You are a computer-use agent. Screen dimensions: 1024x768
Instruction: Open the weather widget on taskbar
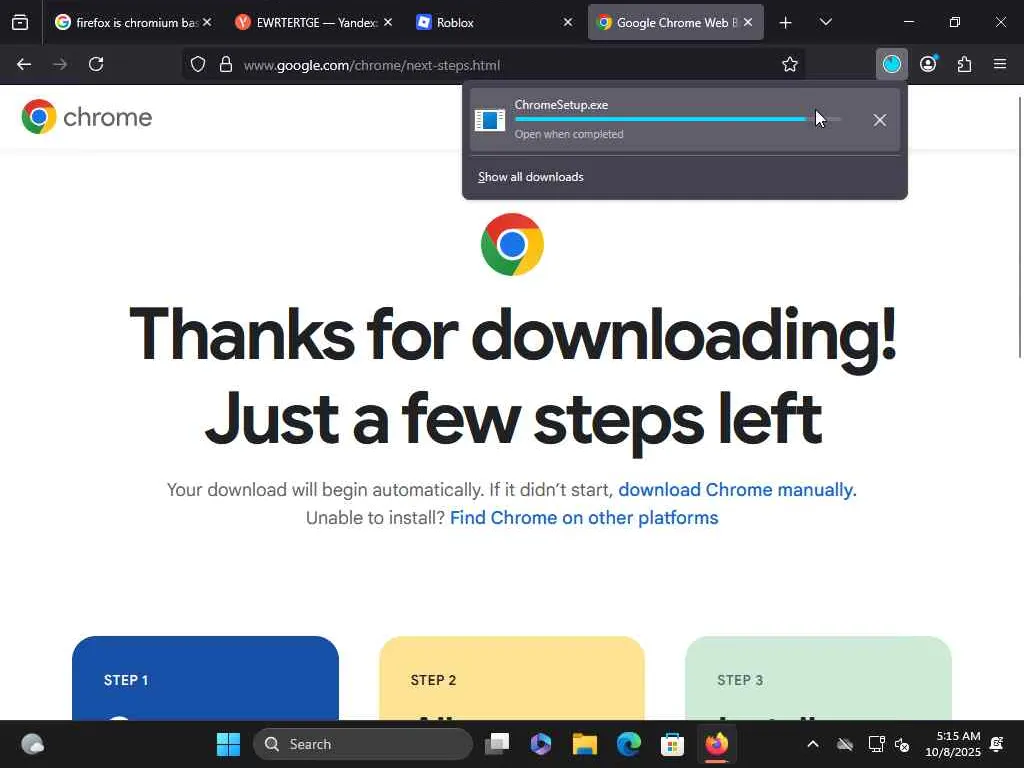[32, 744]
